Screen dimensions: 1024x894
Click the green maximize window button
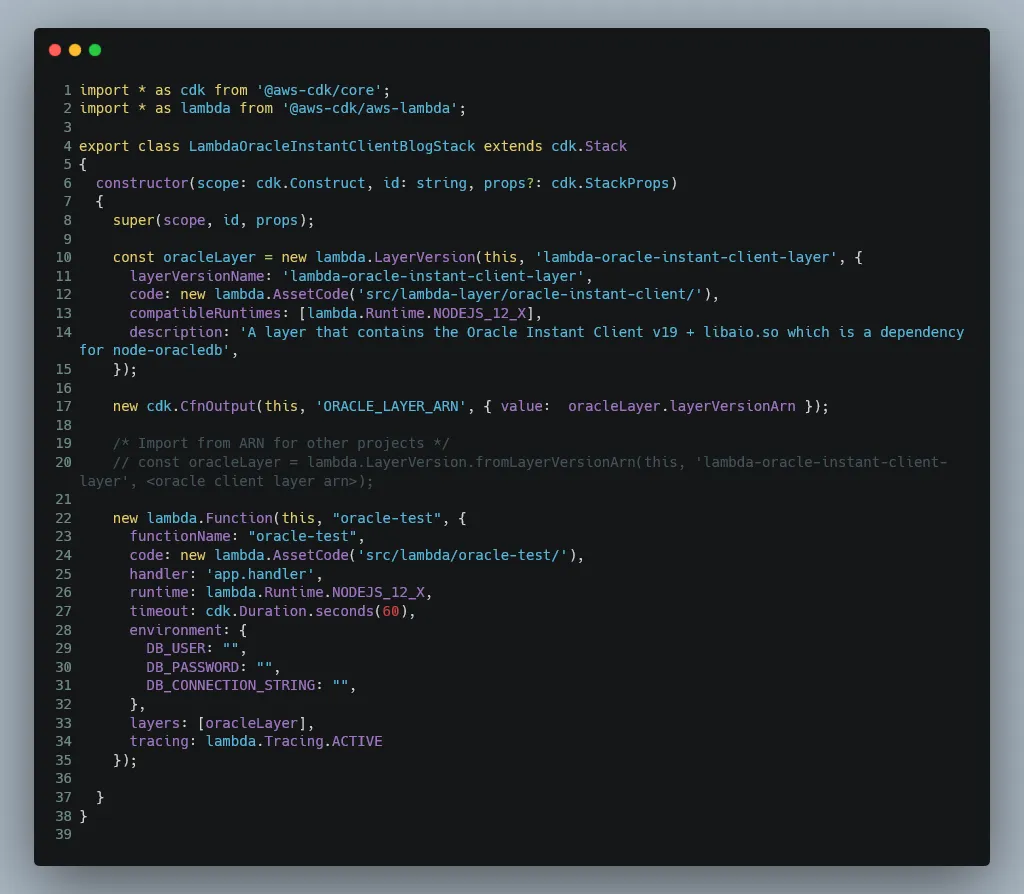tap(95, 50)
